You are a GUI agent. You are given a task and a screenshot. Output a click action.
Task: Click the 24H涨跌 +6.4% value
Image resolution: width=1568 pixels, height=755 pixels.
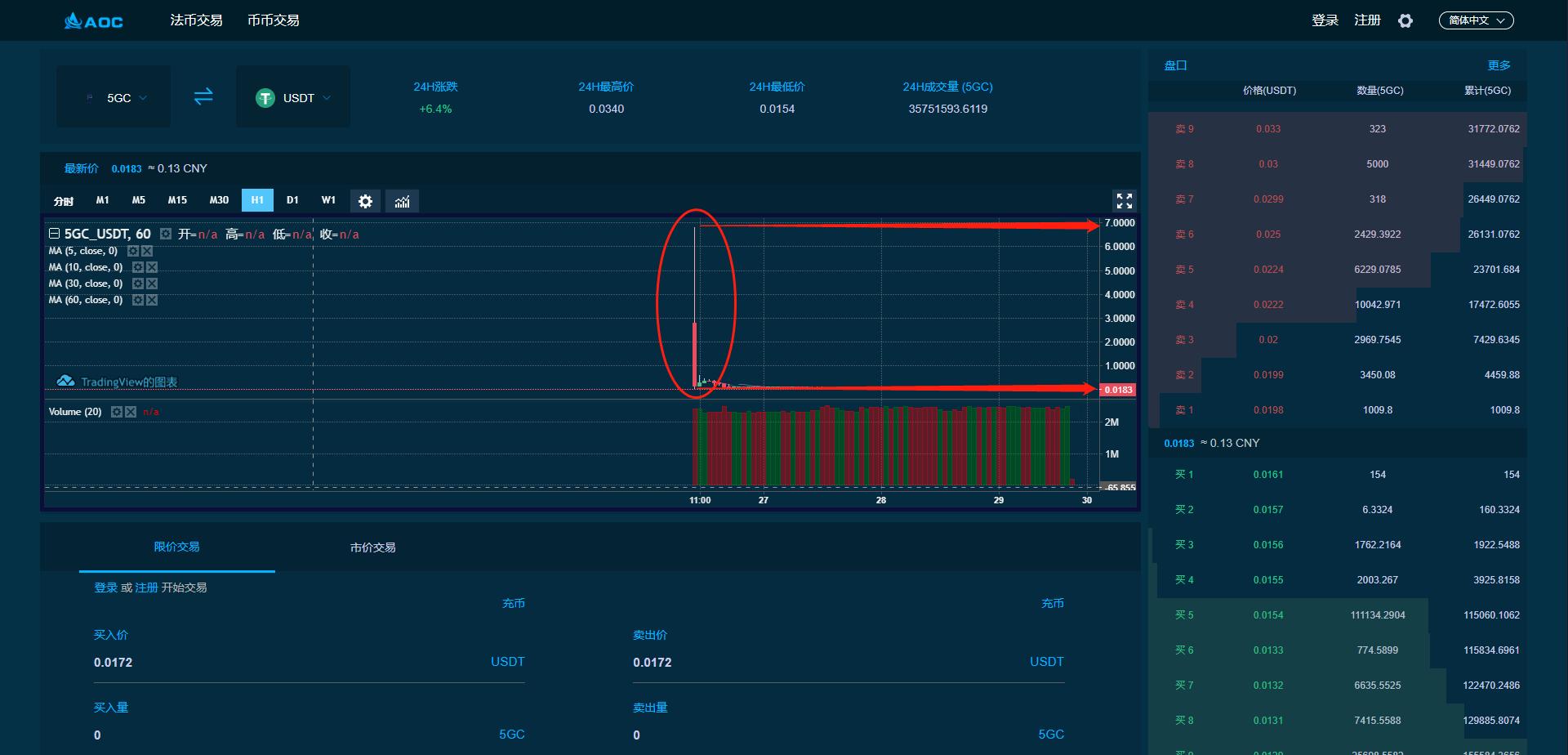click(x=435, y=109)
